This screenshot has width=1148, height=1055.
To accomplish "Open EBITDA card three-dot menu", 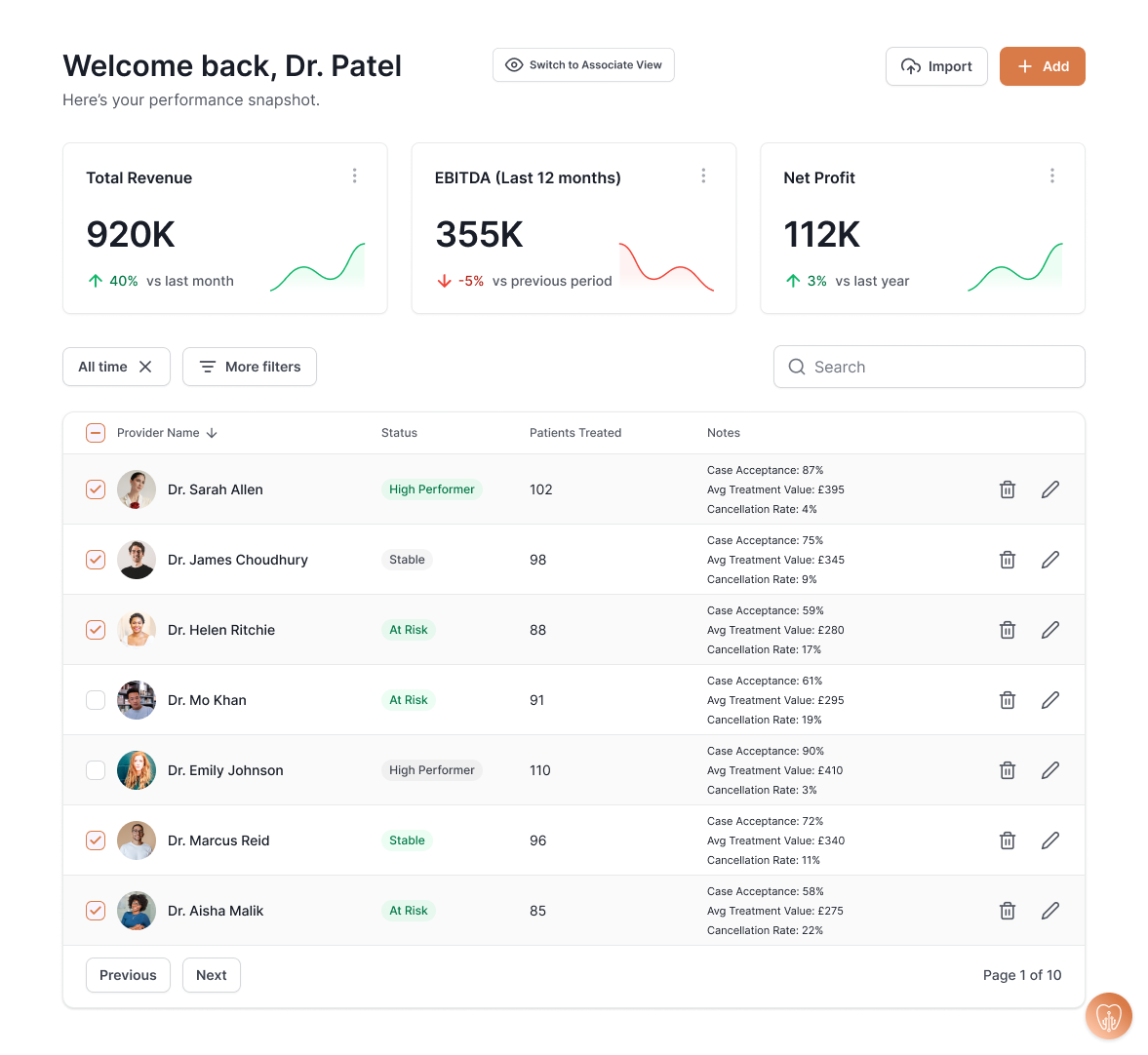I will 703,176.
